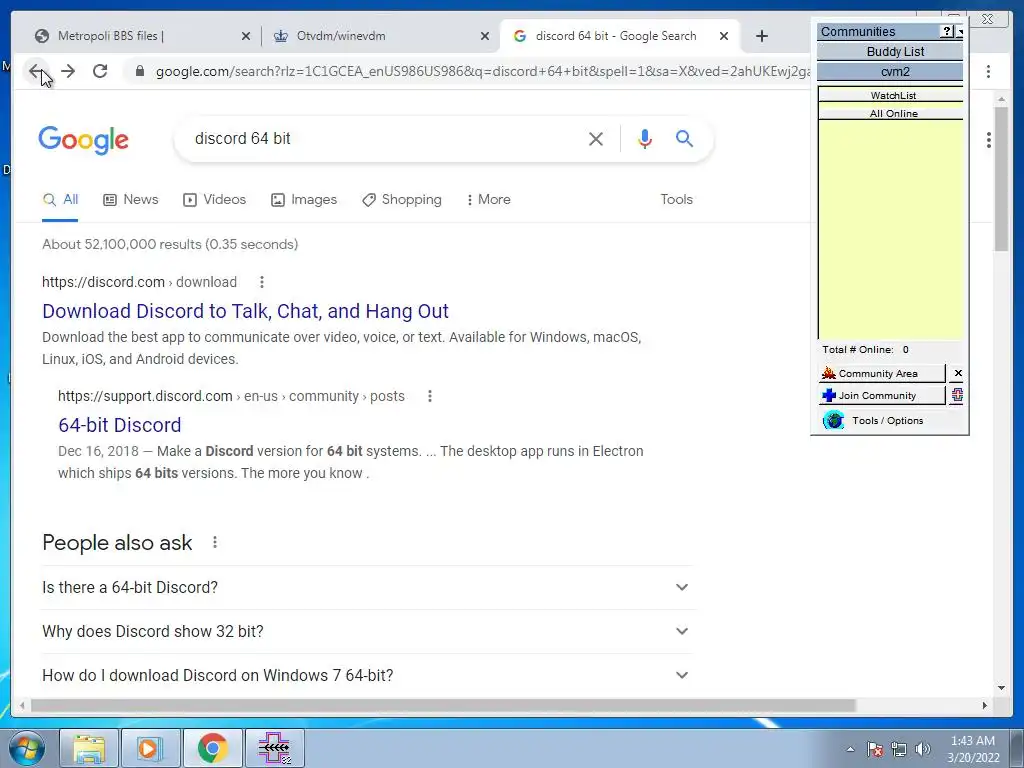Click the Chrome address bar URL
The width and height of the screenshot is (1024, 768).
click(482, 71)
